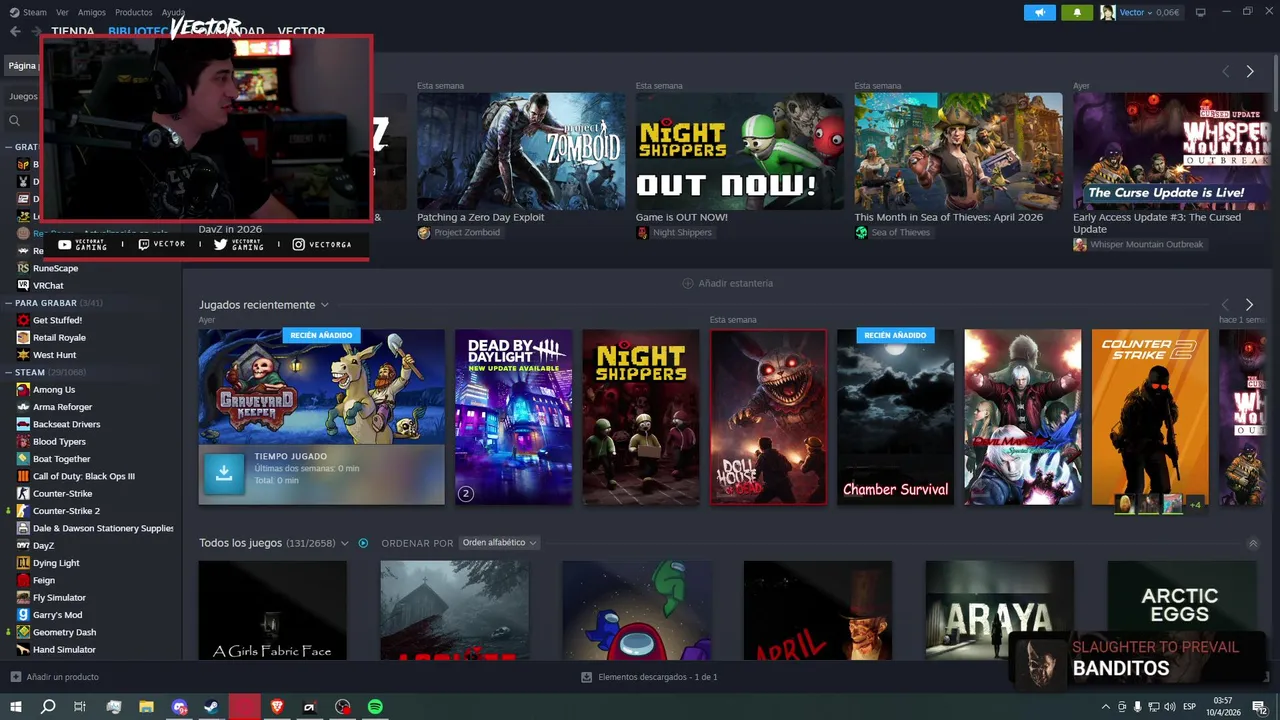Open Counter-Strike 2 game cover
The height and width of the screenshot is (720, 1280).
(1150, 417)
